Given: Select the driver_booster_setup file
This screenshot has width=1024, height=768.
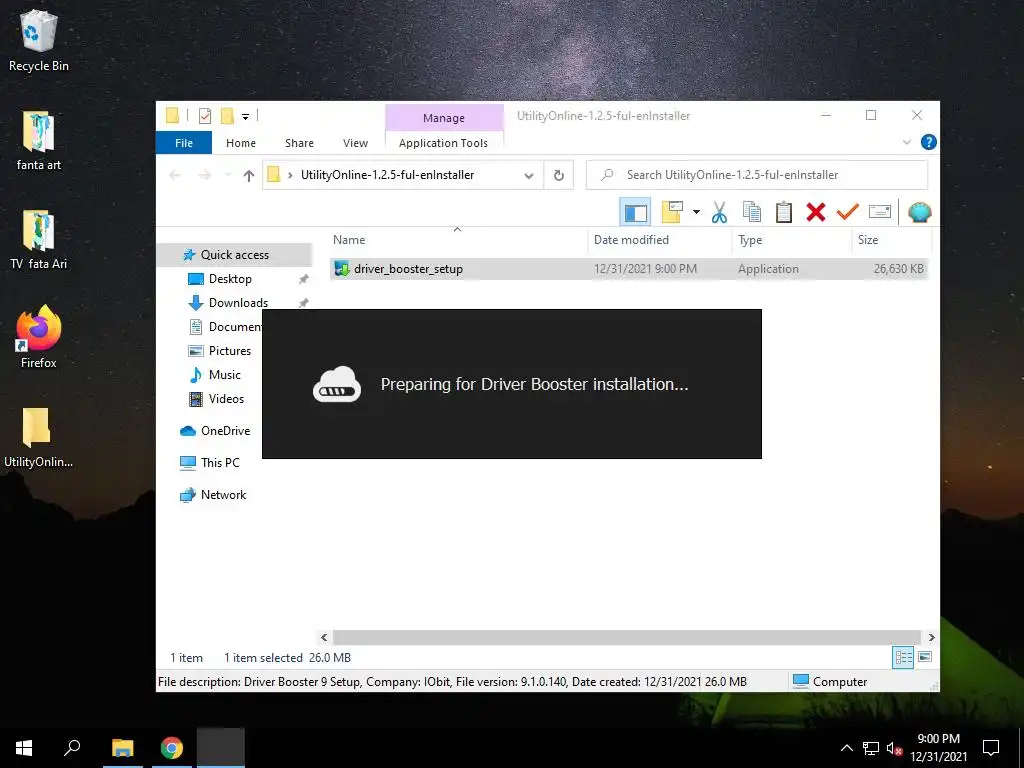Looking at the screenshot, I should click(x=628, y=268).
